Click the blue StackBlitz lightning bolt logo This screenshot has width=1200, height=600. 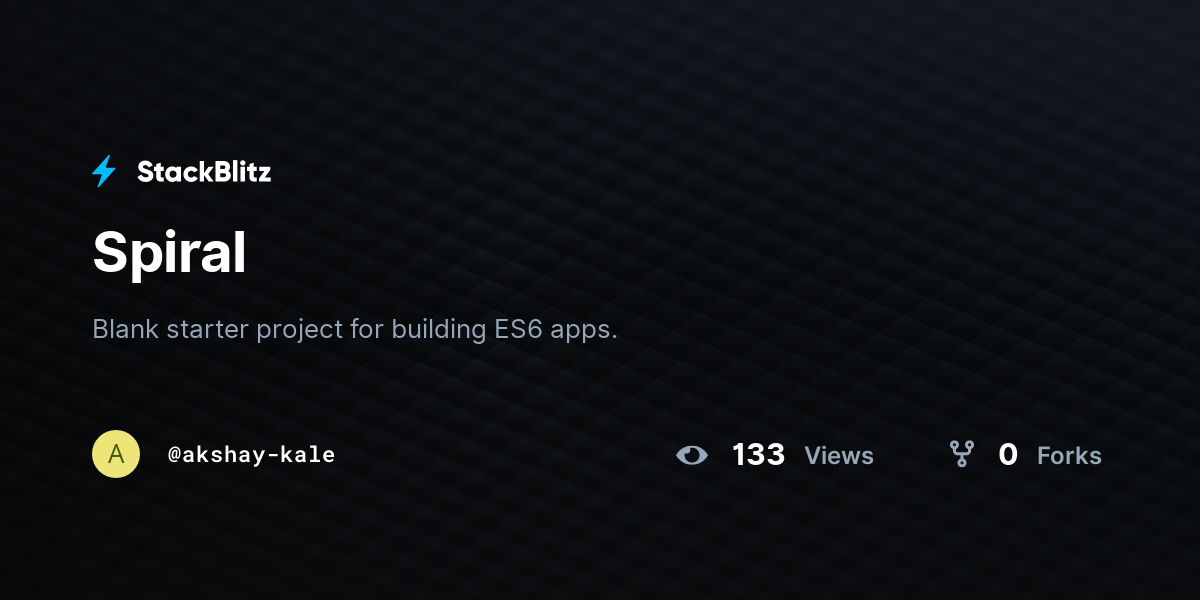[104, 172]
